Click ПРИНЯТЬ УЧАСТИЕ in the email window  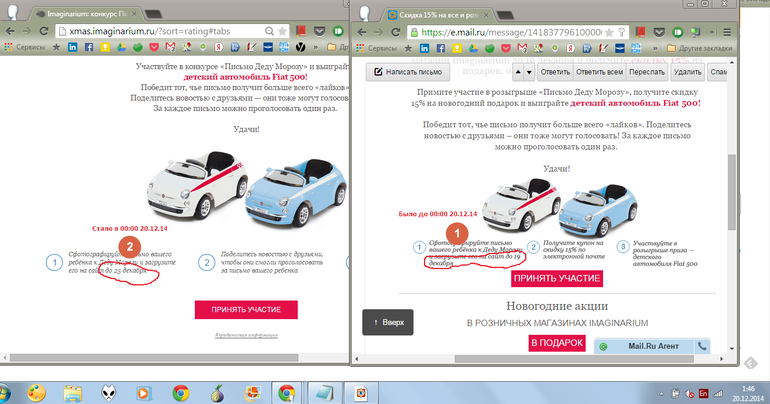(557, 278)
